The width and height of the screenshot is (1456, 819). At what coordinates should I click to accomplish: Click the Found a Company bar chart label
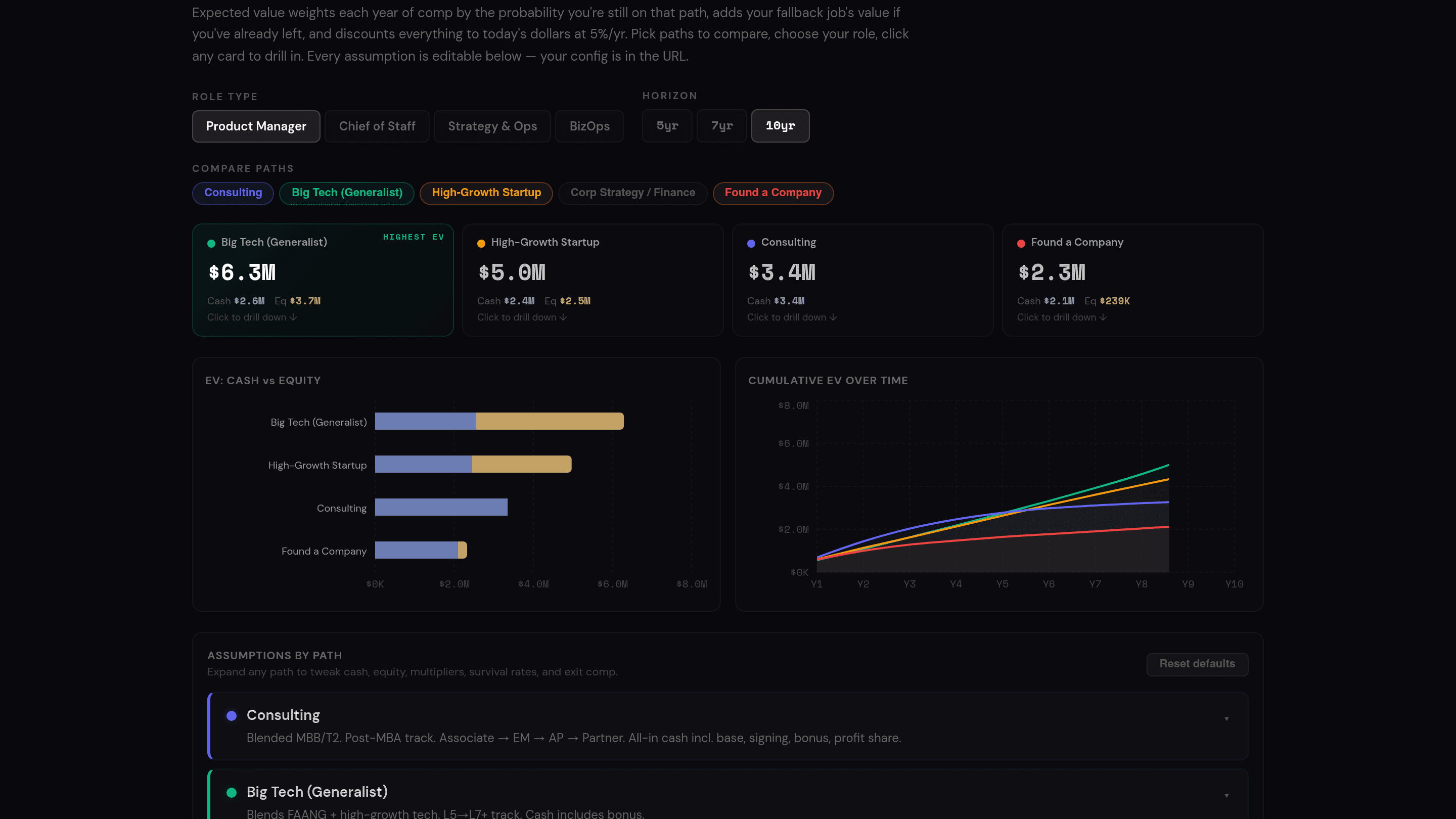point(324,551)
